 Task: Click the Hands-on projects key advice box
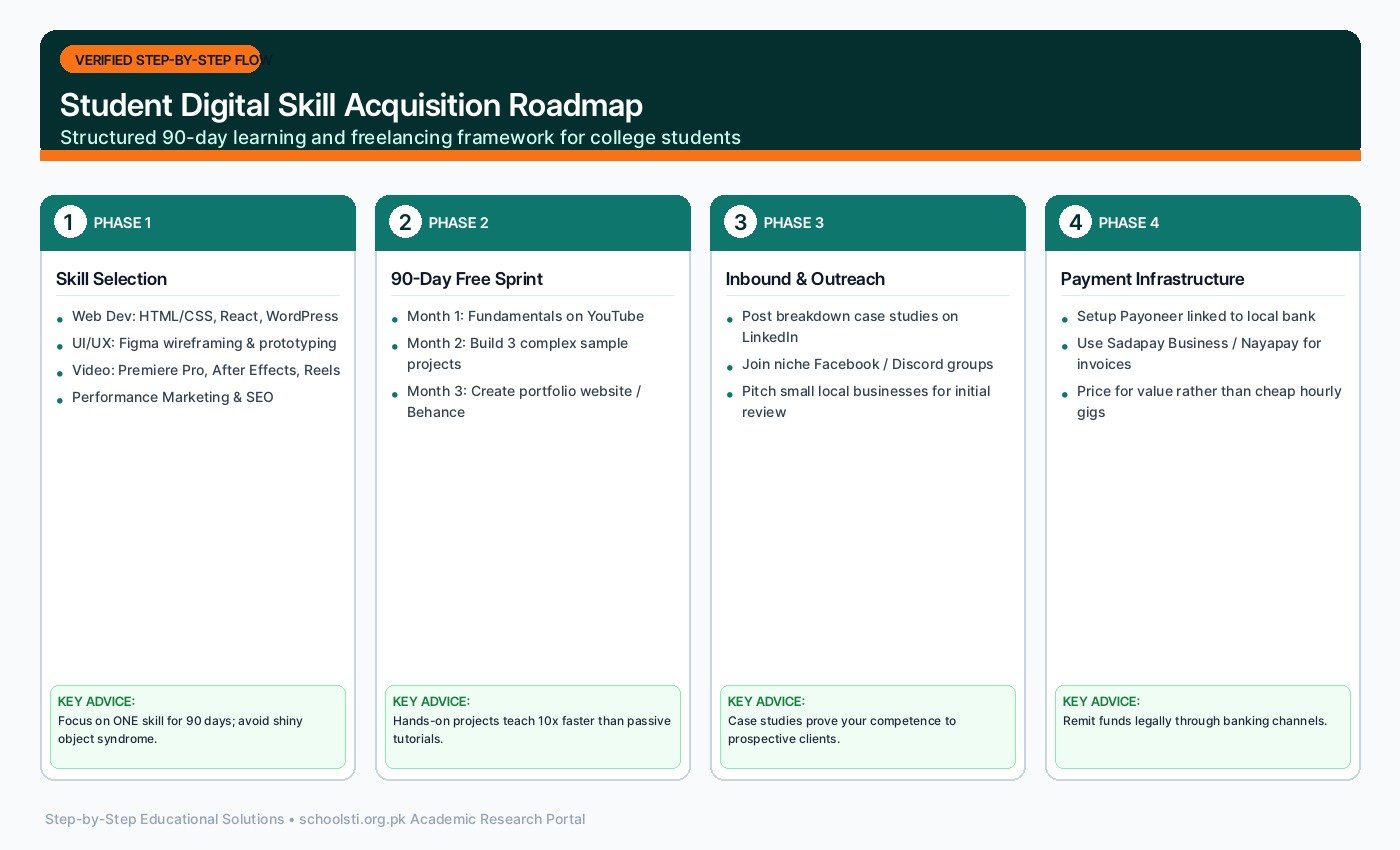[x=533, y=727]
